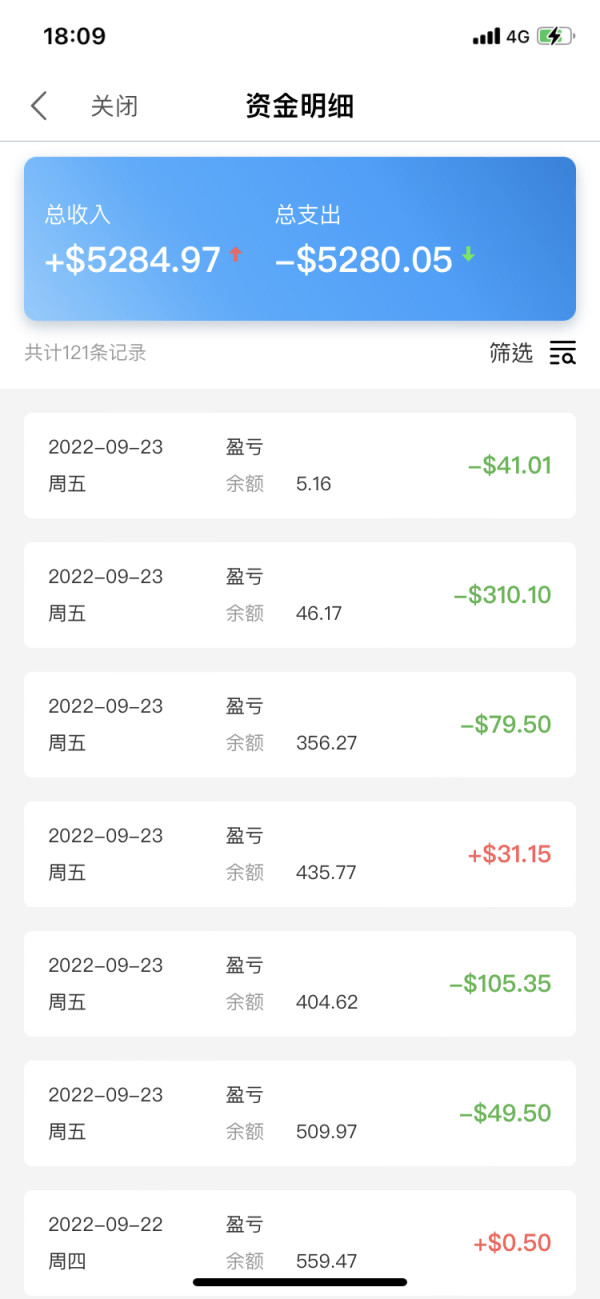Tap the 关闭 close button
Screen dimensions: 600x1299
(114, 106)
